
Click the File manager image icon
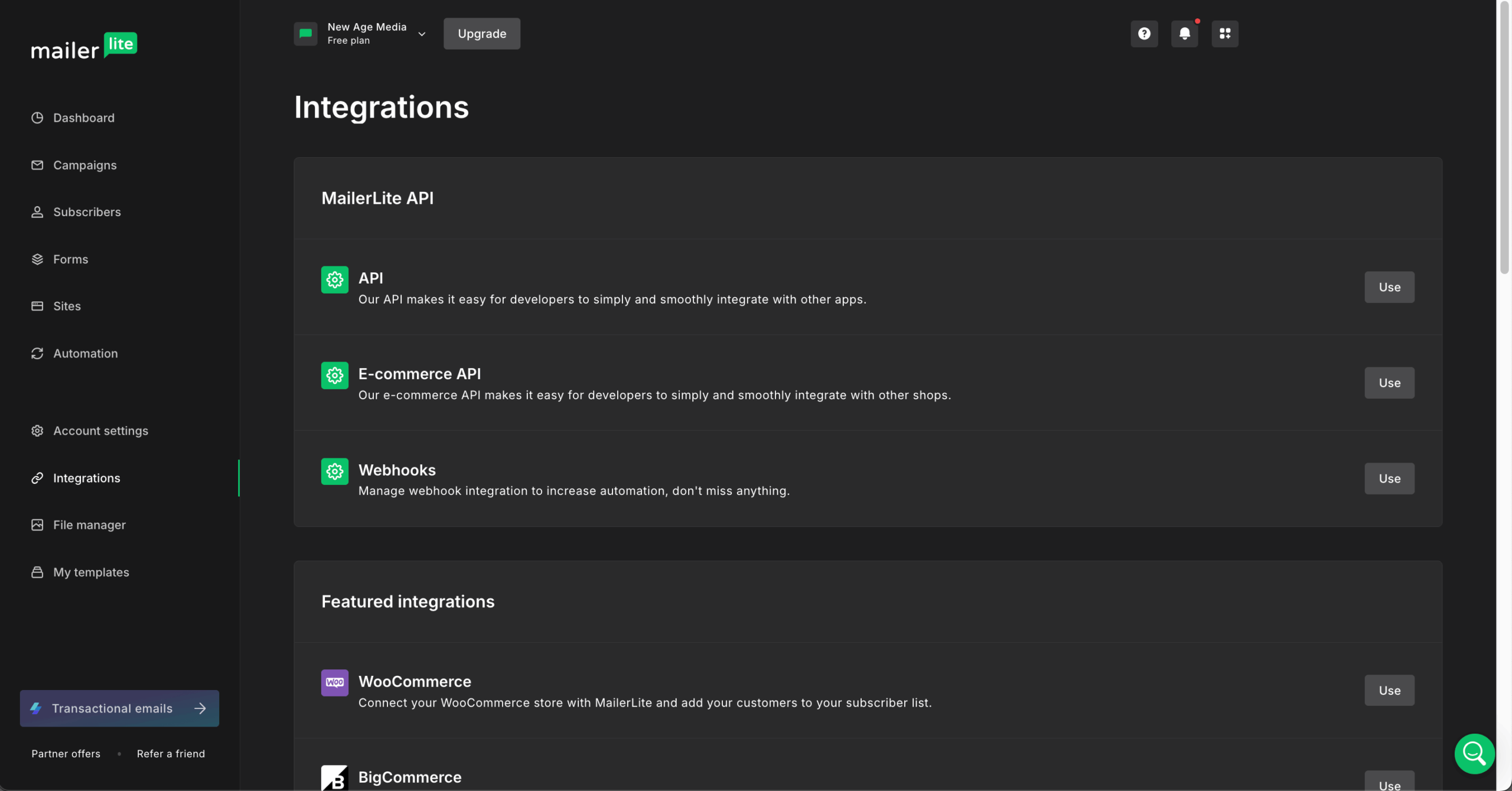click(x=37, y=525)
